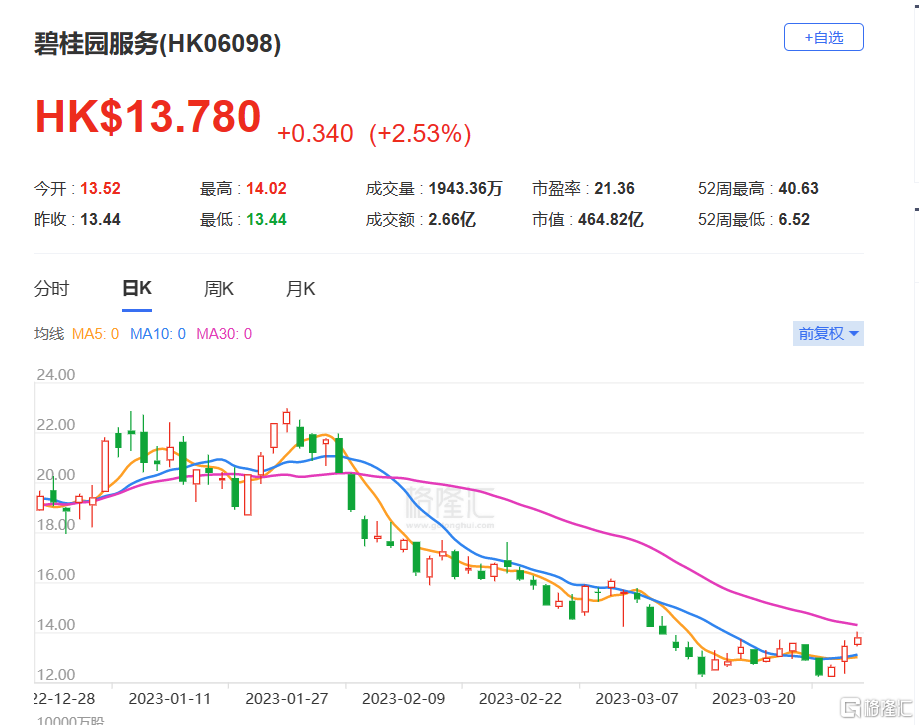The image size is (919, 725).
Task: Click the current price HK$13.780
Action: point(148,117)
